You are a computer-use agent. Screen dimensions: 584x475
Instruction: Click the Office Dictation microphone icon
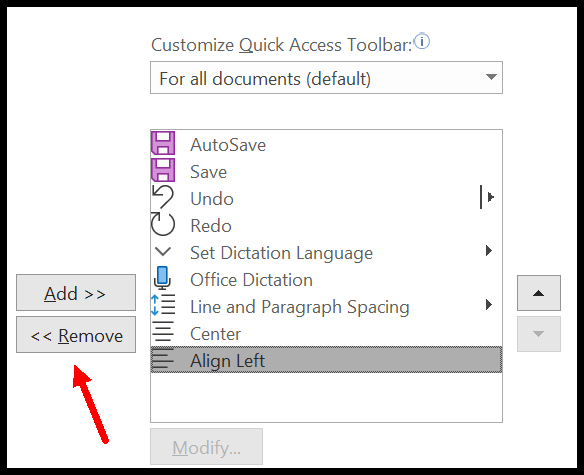point(162,278)
